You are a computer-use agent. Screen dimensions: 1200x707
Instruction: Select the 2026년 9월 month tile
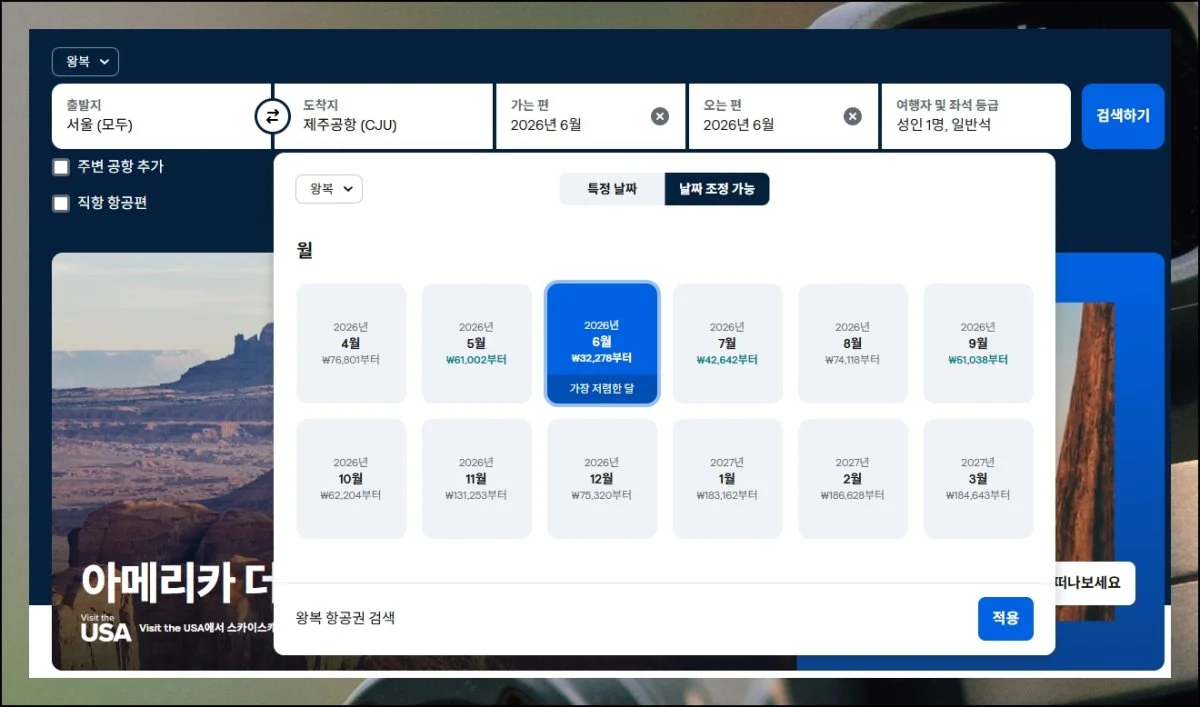pyautogui.click(x=978, y=343)
